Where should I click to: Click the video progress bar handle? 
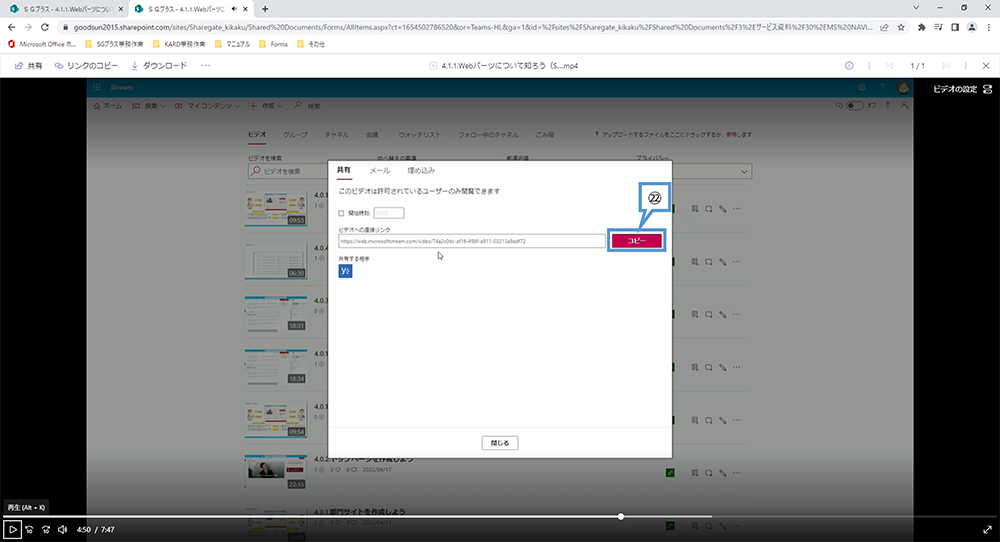[x=621, y=516]
